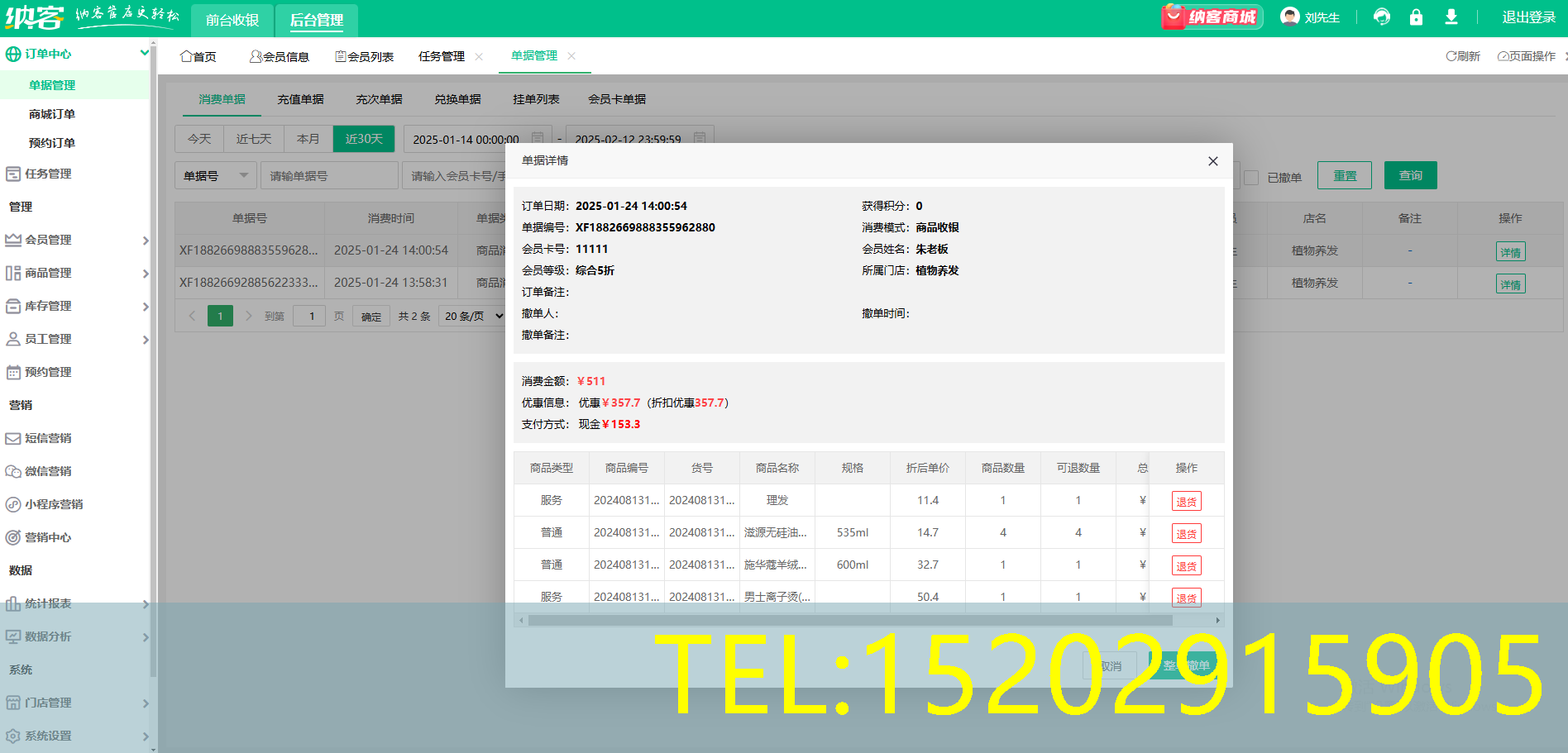The height and width of the screenshot is (753, 1568).
Task: Open the 纳客商城 mall badge
Action: (1212, 17)
